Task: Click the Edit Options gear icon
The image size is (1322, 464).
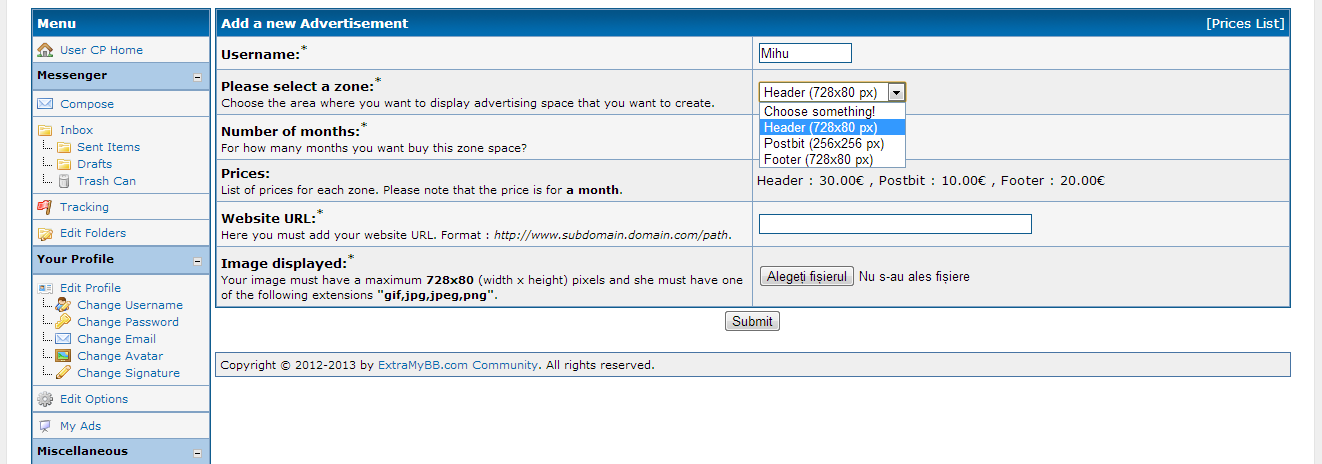Action: pos(45,399)
